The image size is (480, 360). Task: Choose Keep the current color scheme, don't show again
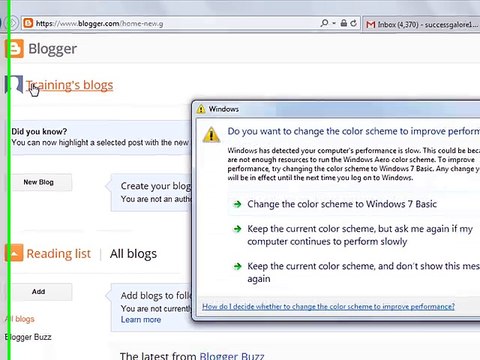[363, 272]
